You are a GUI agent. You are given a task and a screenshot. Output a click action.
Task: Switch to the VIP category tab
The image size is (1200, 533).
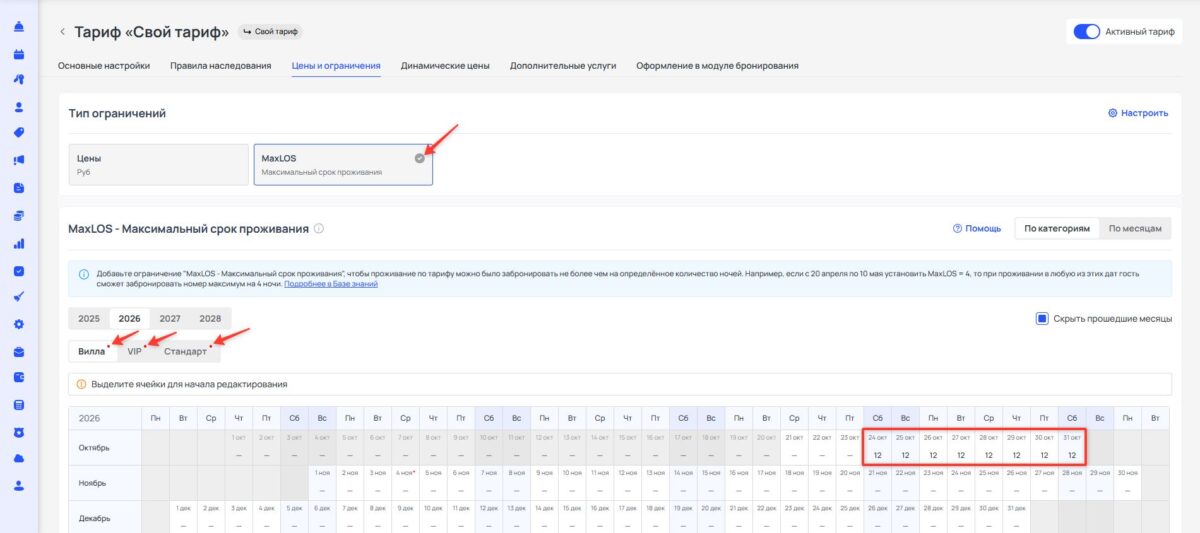click(x=135, y=352)
